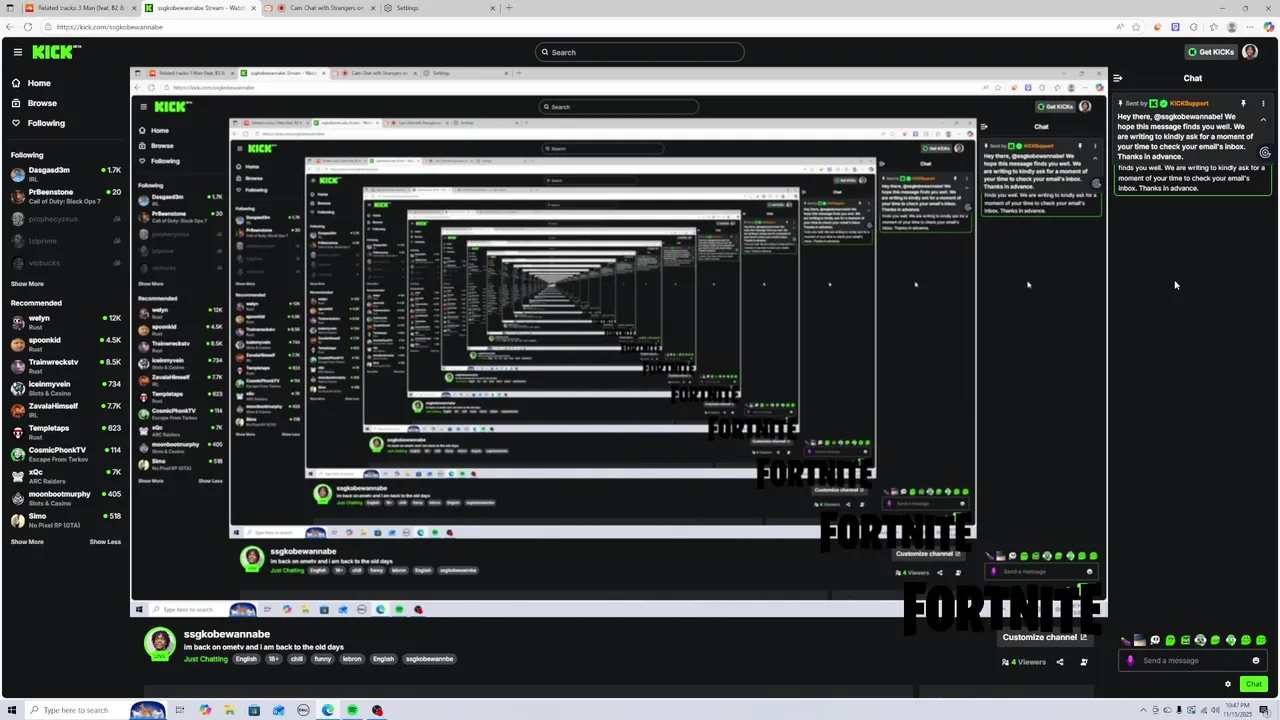Go to Browse in sidebar
The width and height of the screenshot is (1280, 720).
42,103
